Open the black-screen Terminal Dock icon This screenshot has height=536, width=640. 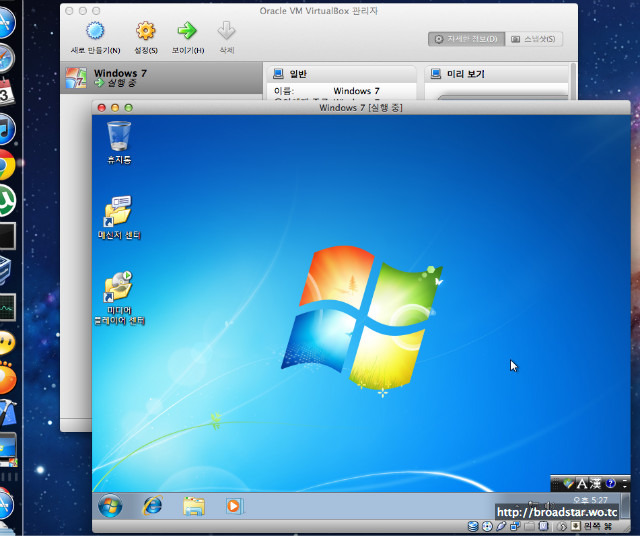[7, 236]
